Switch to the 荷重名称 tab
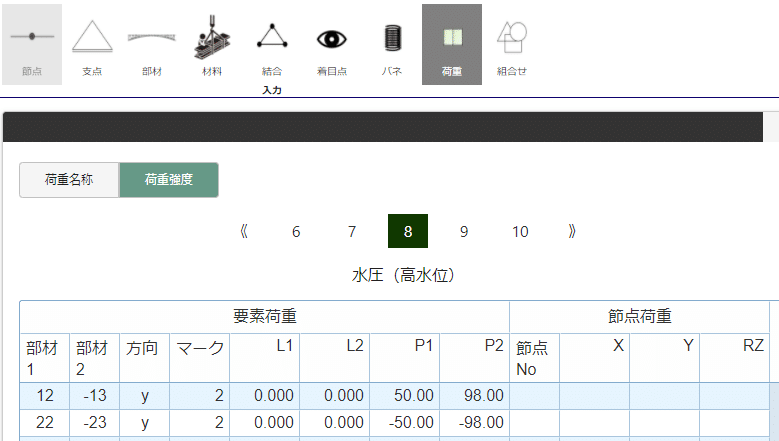The width and height of the screenshot is (779, 441). tap(69, 180)
